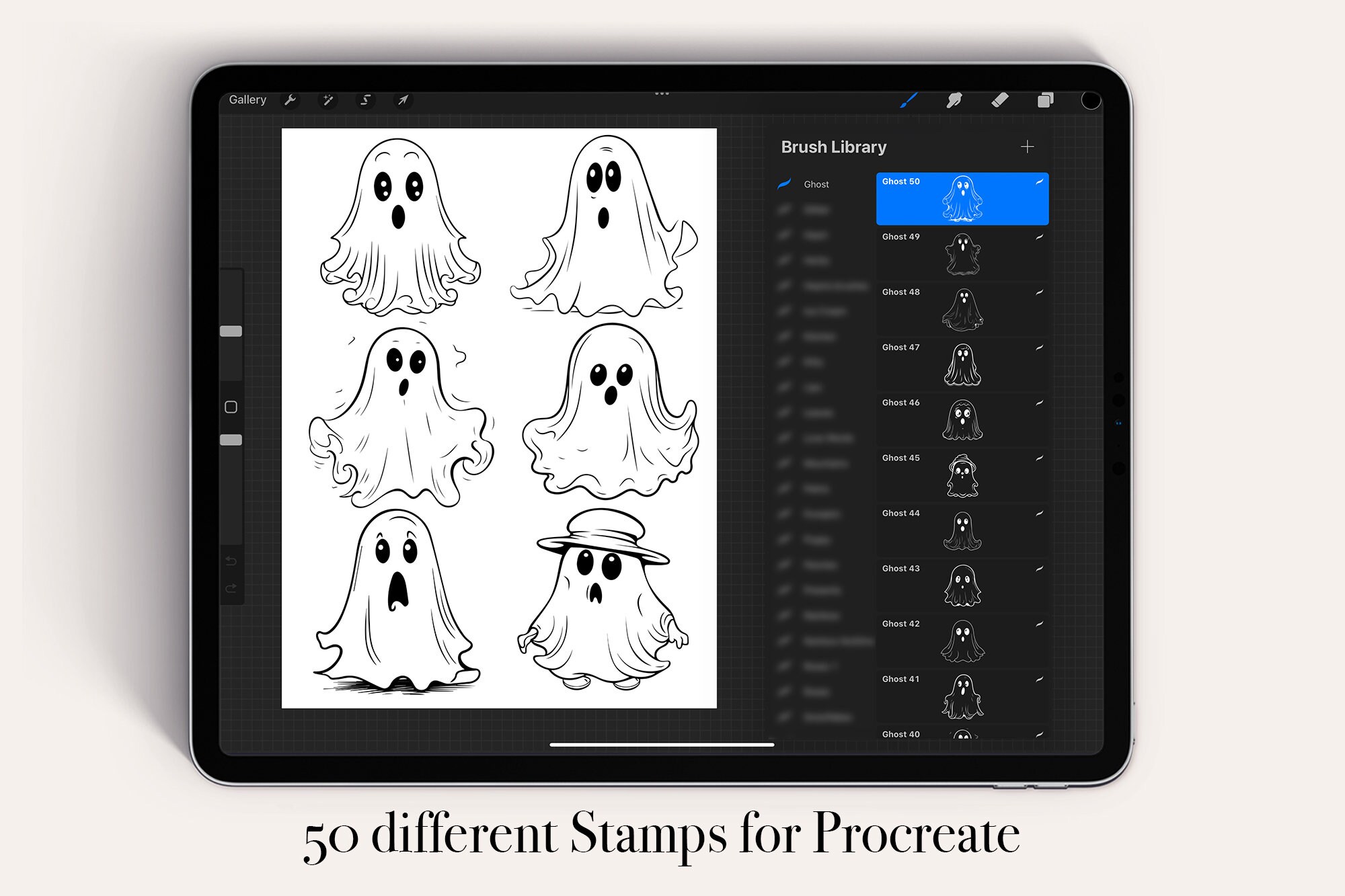Viewport: 1345px width, 896px height.
Task: Click the ghost with hat on canvas
Action: pyautogui.click(x=603, y=600)
